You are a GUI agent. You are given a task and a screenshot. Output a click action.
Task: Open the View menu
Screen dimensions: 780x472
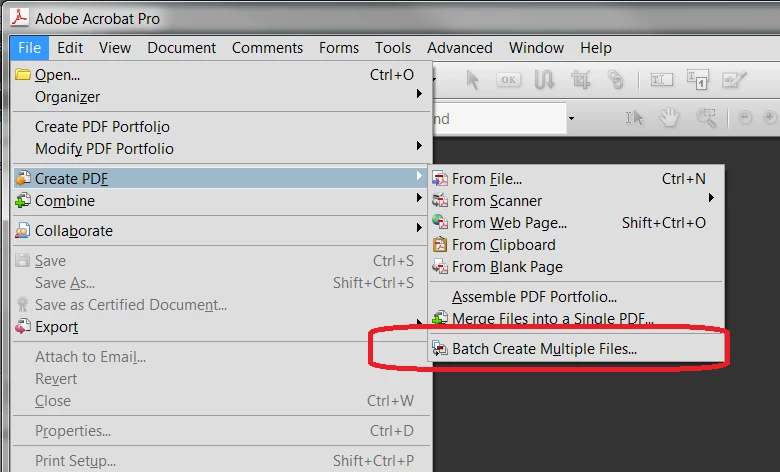click(x=115, y=48)
